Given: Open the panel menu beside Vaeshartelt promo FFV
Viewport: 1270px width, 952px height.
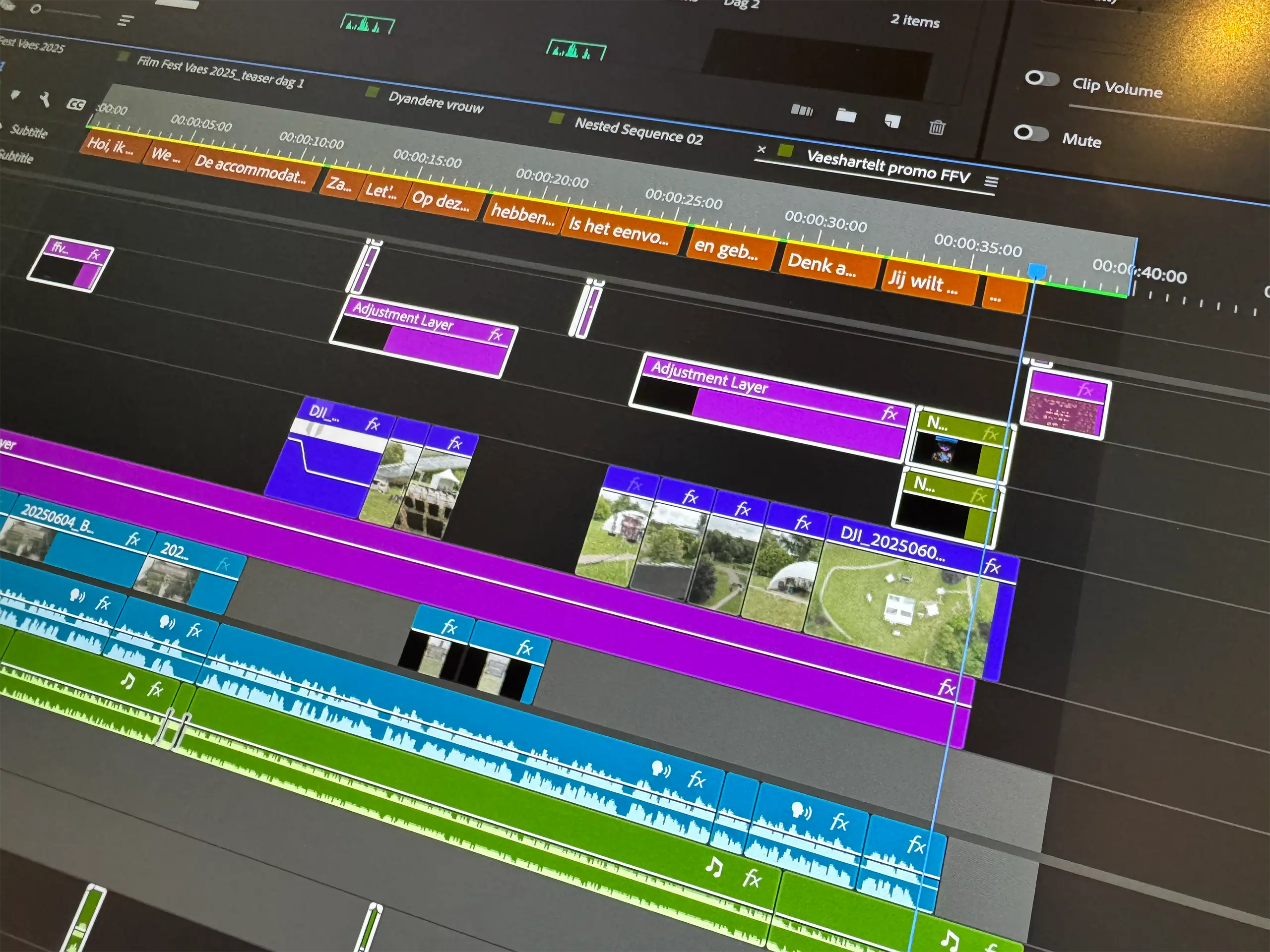Looking at the screenshot, I should pyautogui.click(x=992, y=182).
